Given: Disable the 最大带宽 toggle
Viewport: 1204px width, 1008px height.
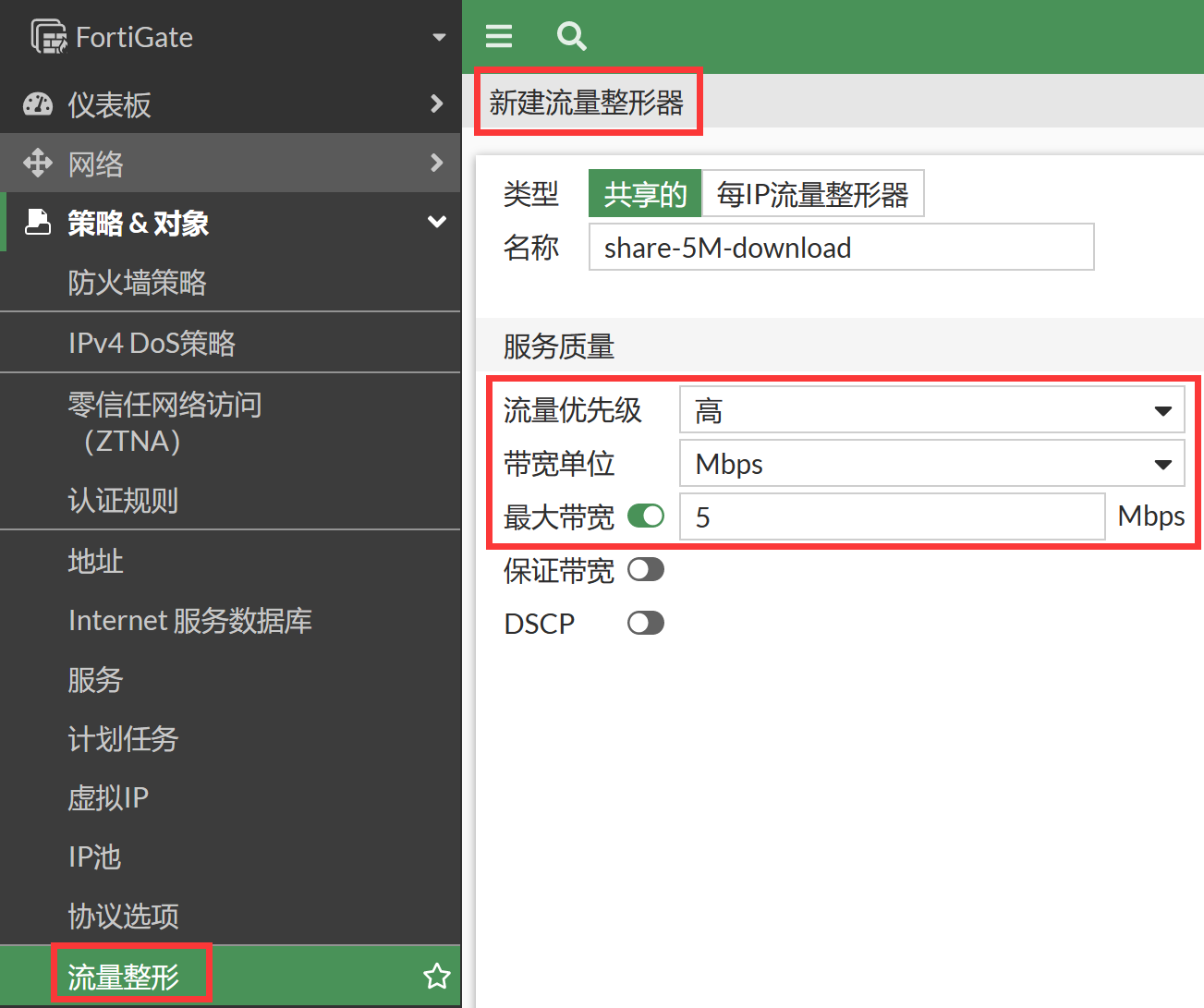Looking at the screenshot, I should (x=646, y=516).
